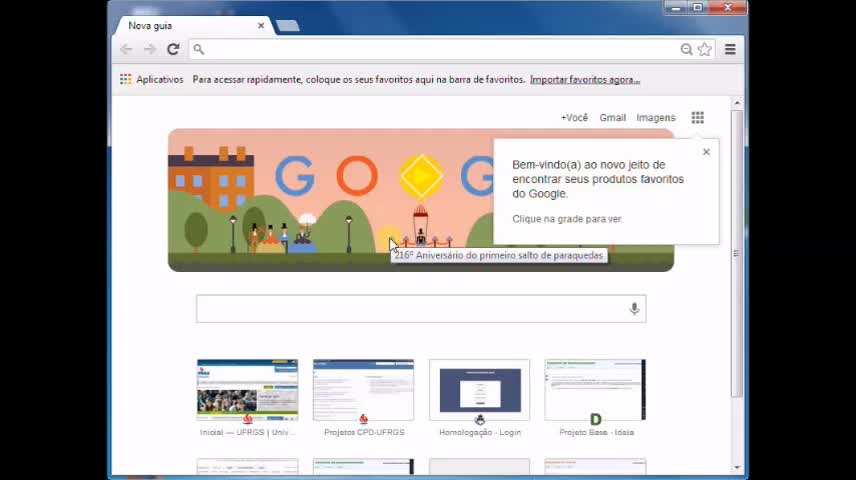Open a new tab with the tab button
This screenshot has height=480, width=856.
pyautogui.click(x=288, y=26)
